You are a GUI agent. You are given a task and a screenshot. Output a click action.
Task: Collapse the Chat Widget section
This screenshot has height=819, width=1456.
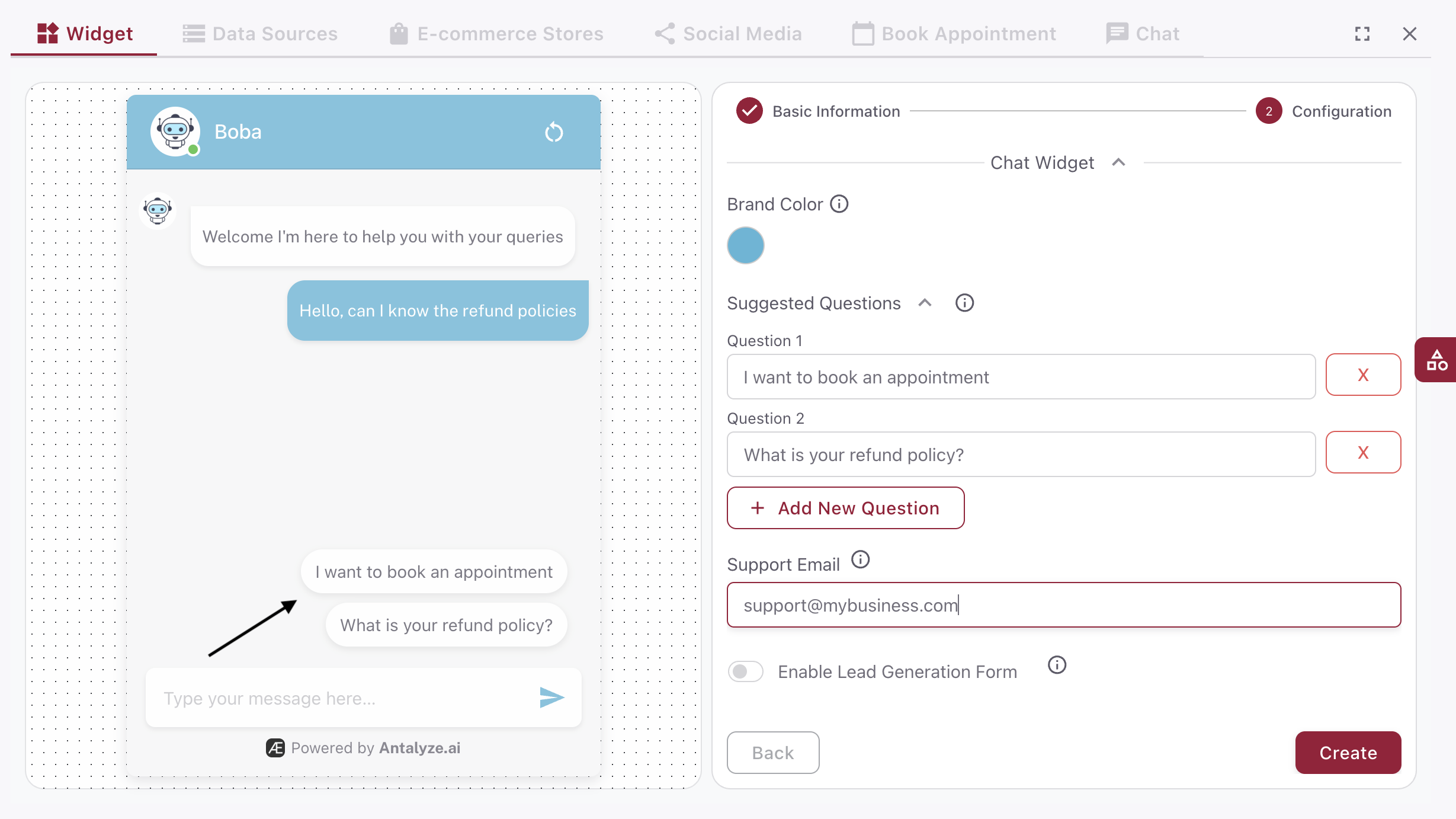coord(1118,162)
